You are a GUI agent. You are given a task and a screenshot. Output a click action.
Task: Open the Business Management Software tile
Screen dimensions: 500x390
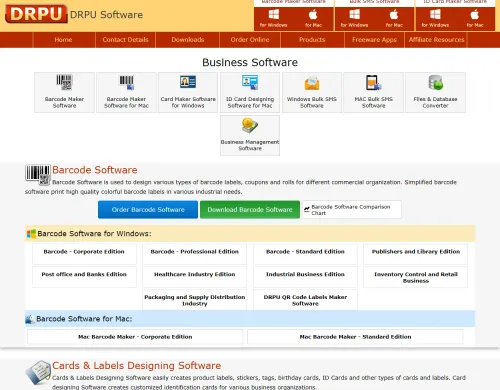point(250,136)
